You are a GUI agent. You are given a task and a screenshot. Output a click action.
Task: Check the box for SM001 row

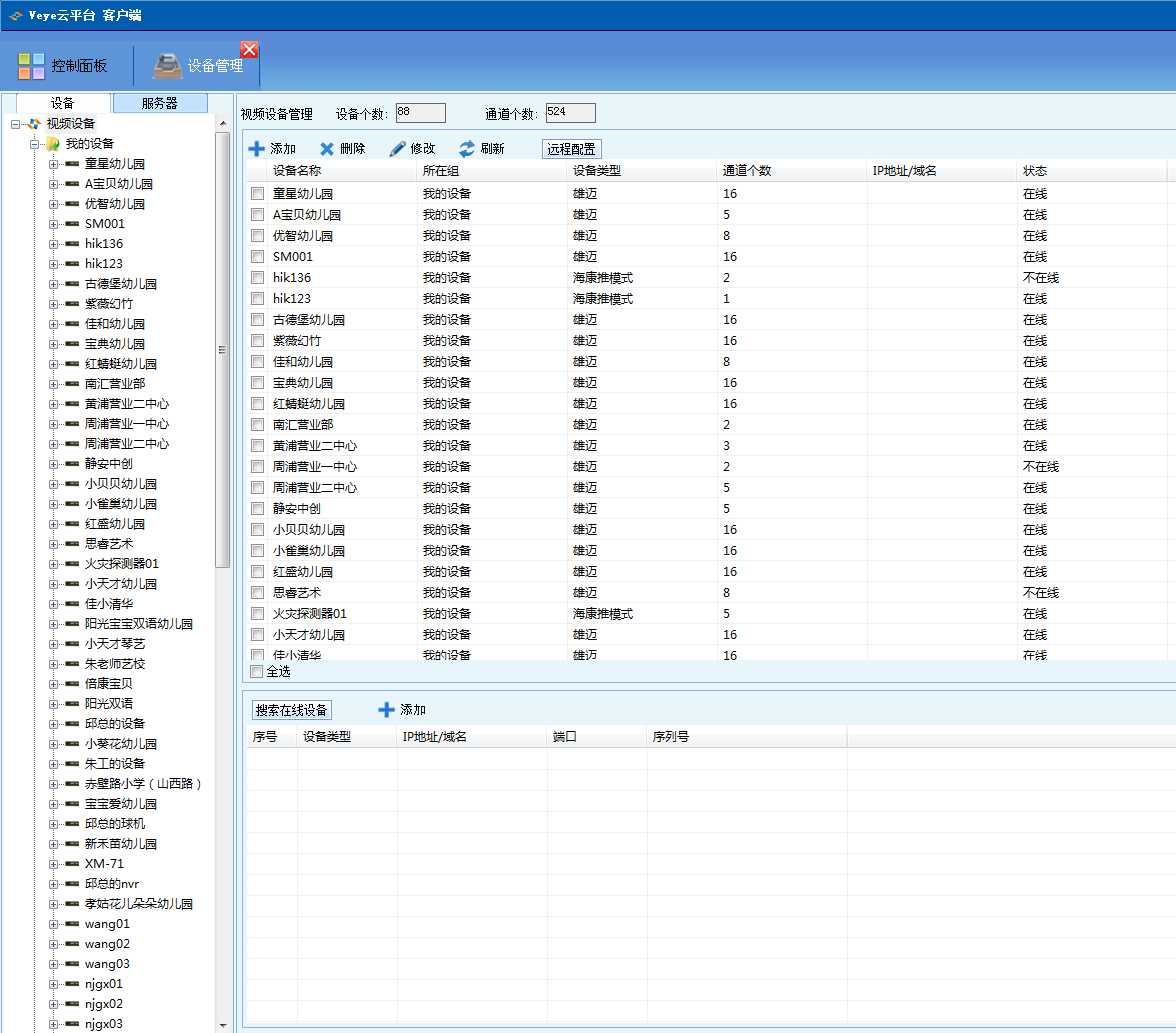[x=257, y=257]
